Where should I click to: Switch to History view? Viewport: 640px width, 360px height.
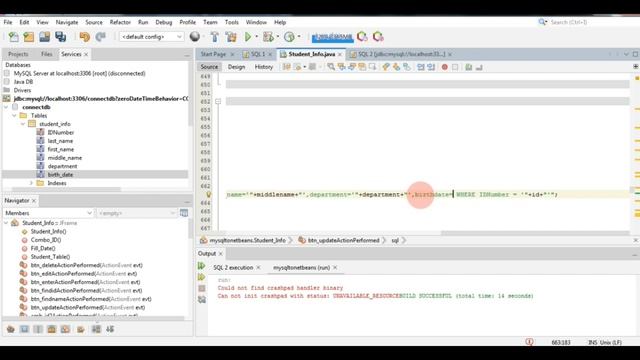coord(264,67)
